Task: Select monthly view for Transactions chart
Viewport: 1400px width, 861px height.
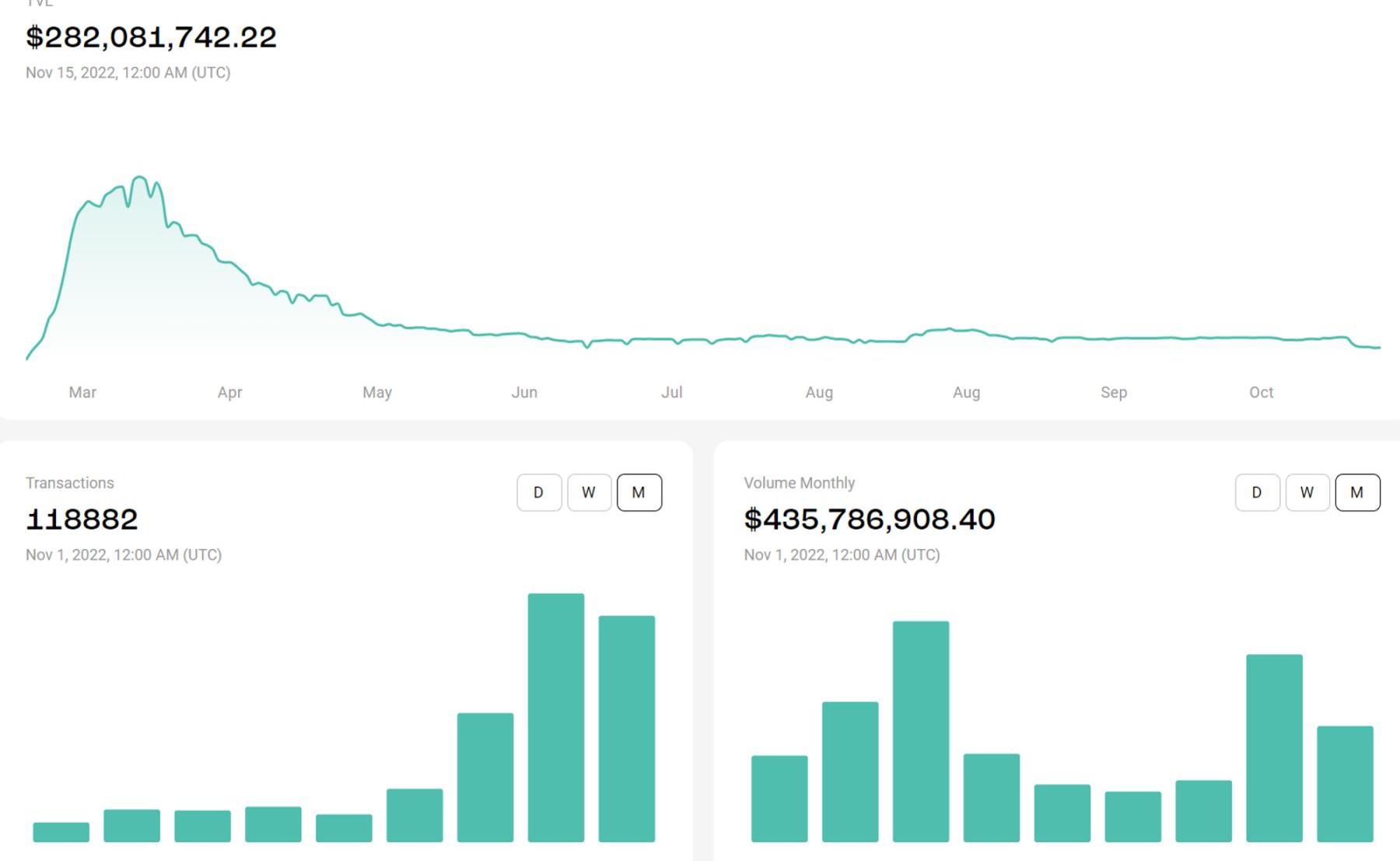Action: tap(639, 492)
